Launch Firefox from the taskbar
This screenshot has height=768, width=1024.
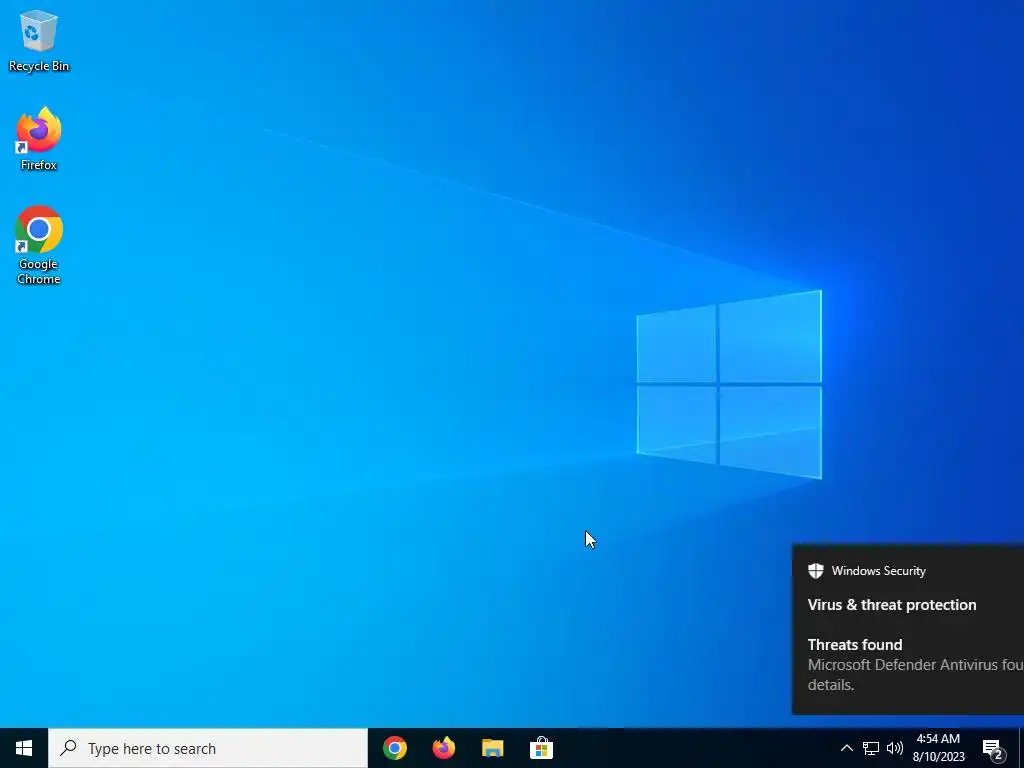(444, 748)
